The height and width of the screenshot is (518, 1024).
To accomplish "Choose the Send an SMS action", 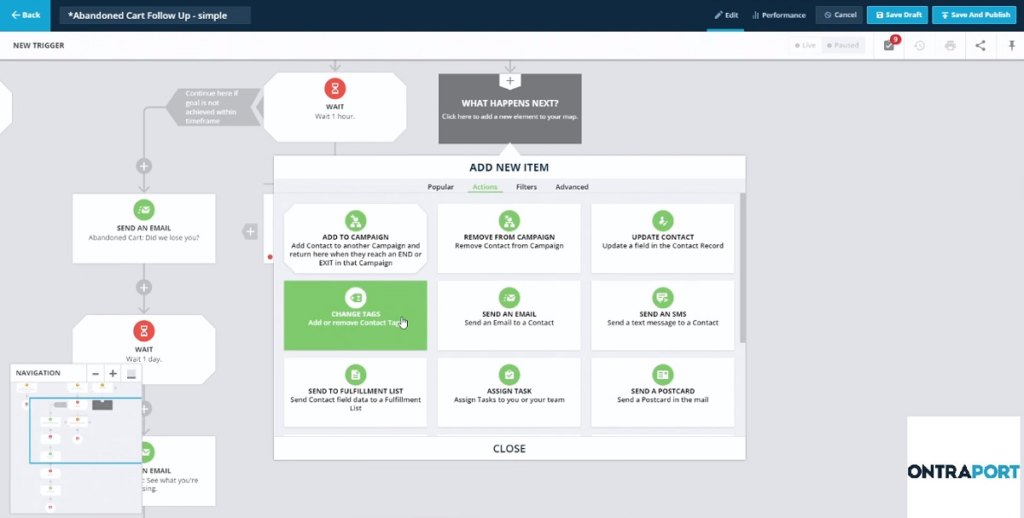I will (662, 315).
